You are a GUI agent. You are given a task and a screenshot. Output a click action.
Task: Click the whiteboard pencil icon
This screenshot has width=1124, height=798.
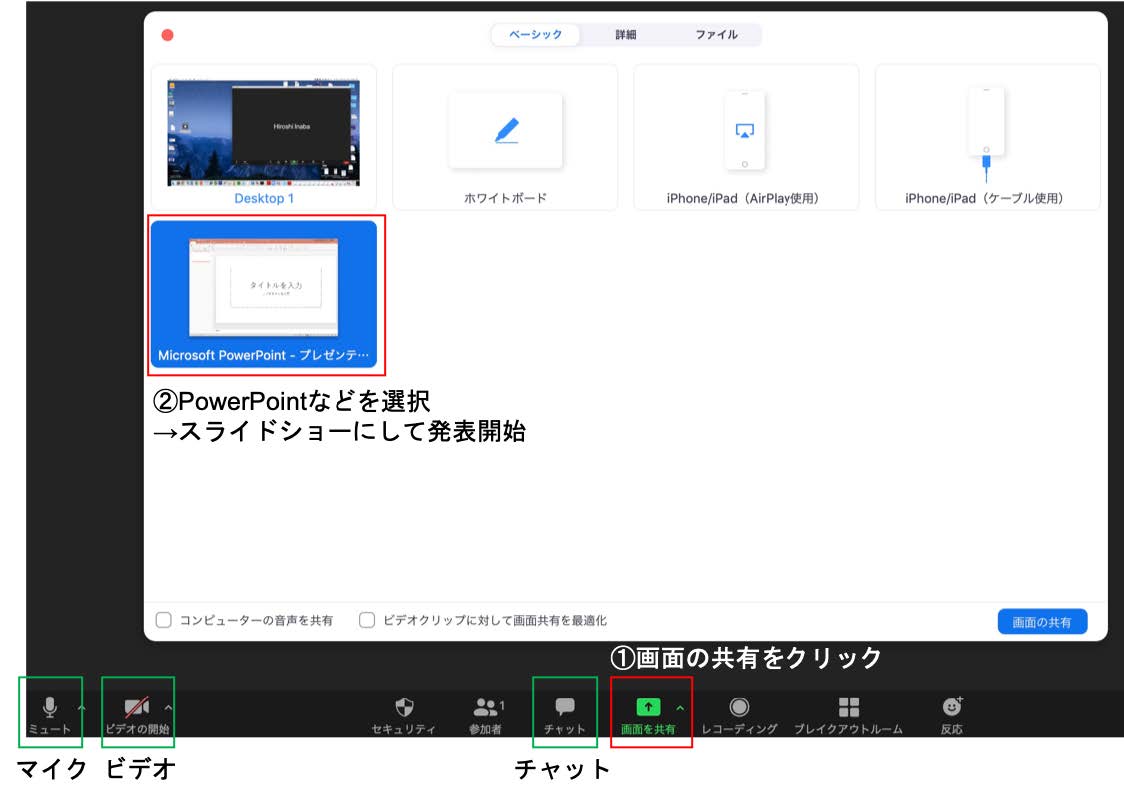pos(507,130)
